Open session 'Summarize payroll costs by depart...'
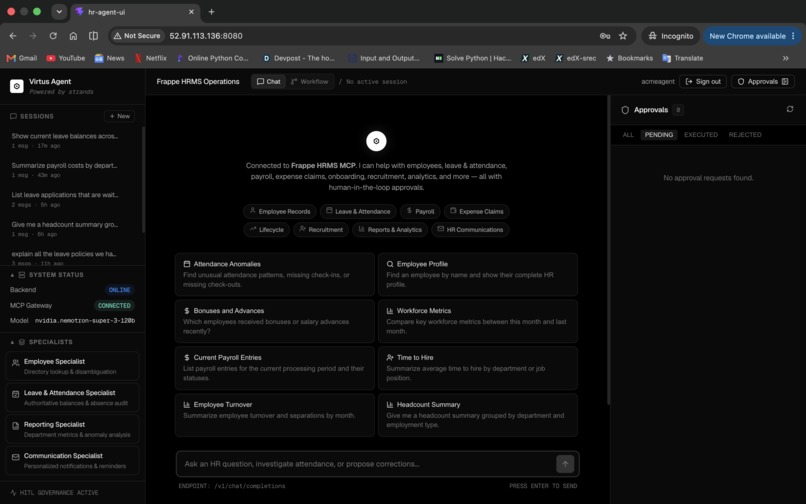 [x=72, y=170]
